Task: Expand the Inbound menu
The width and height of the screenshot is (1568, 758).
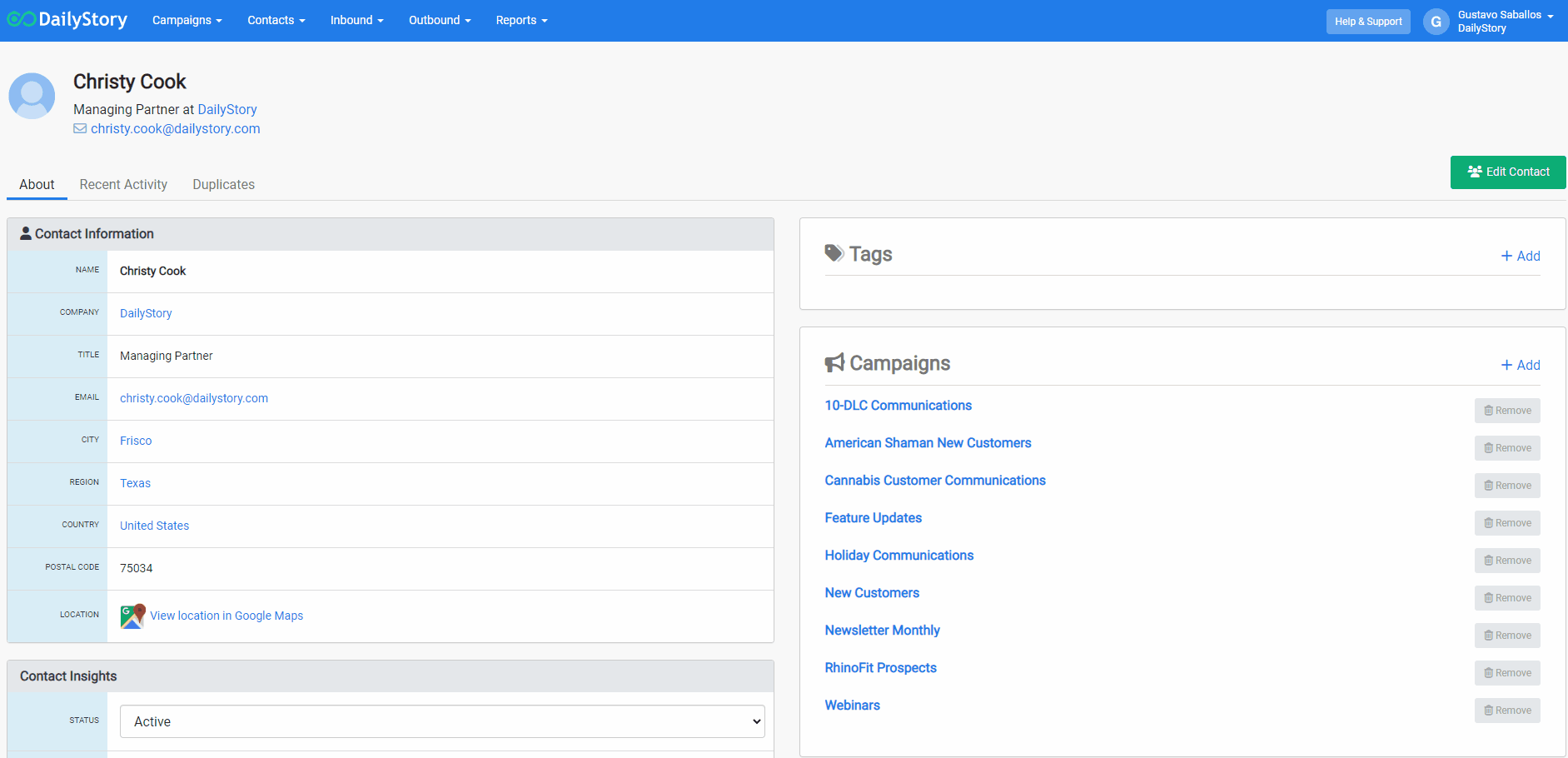Action: point(356,20)
